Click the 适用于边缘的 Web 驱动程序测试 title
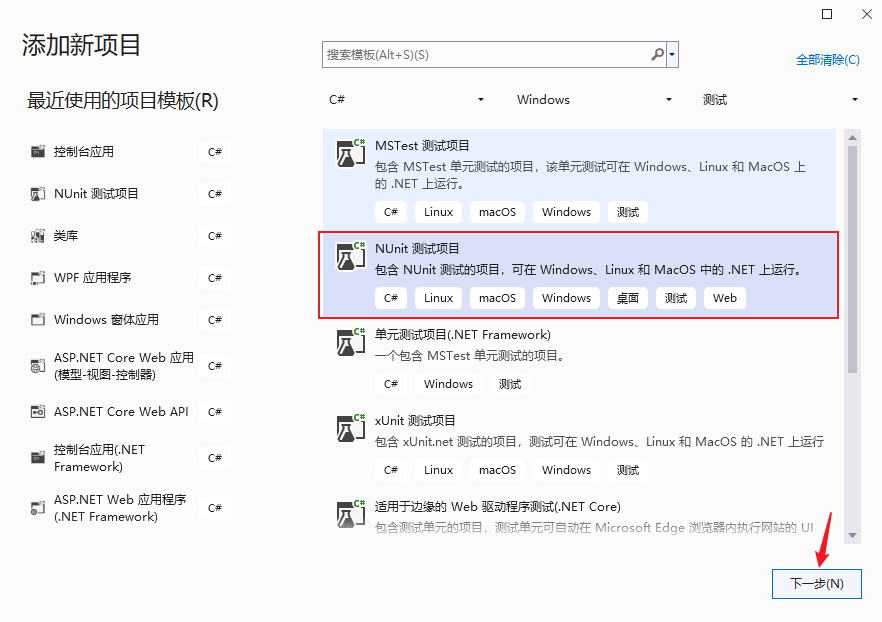 [498, 507]
